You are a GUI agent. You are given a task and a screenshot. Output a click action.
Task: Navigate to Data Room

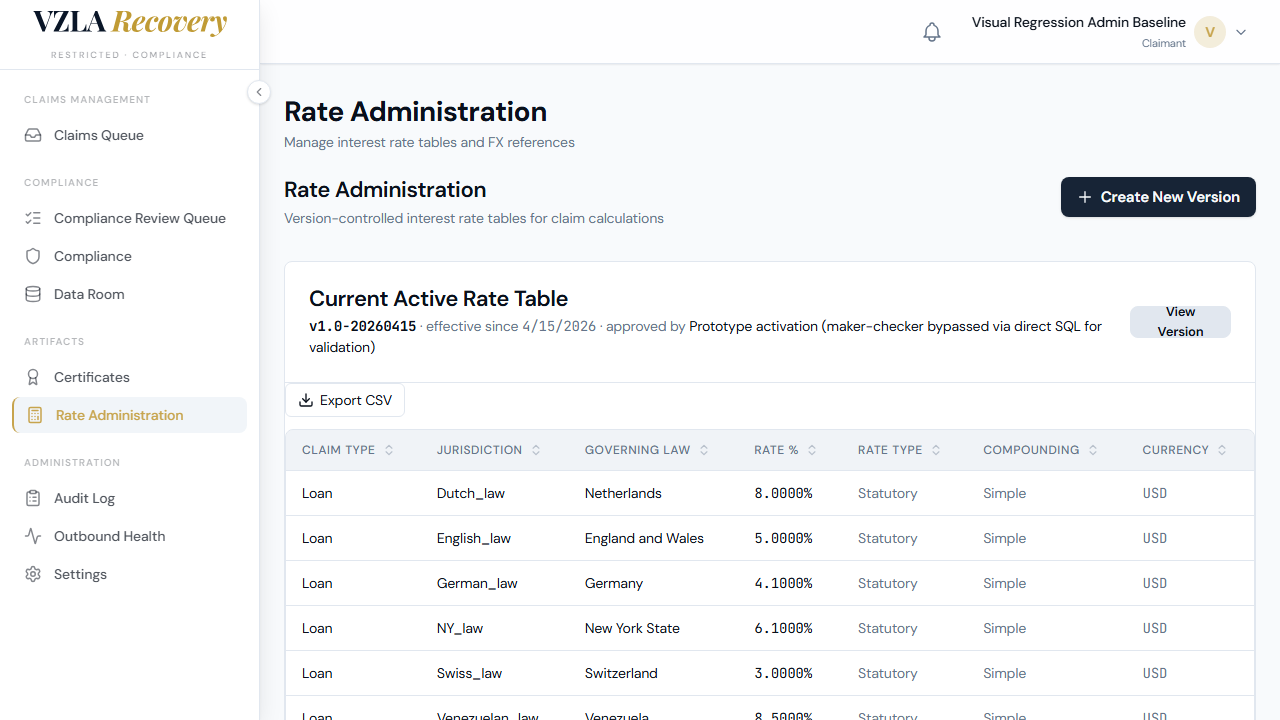[129, 294]
